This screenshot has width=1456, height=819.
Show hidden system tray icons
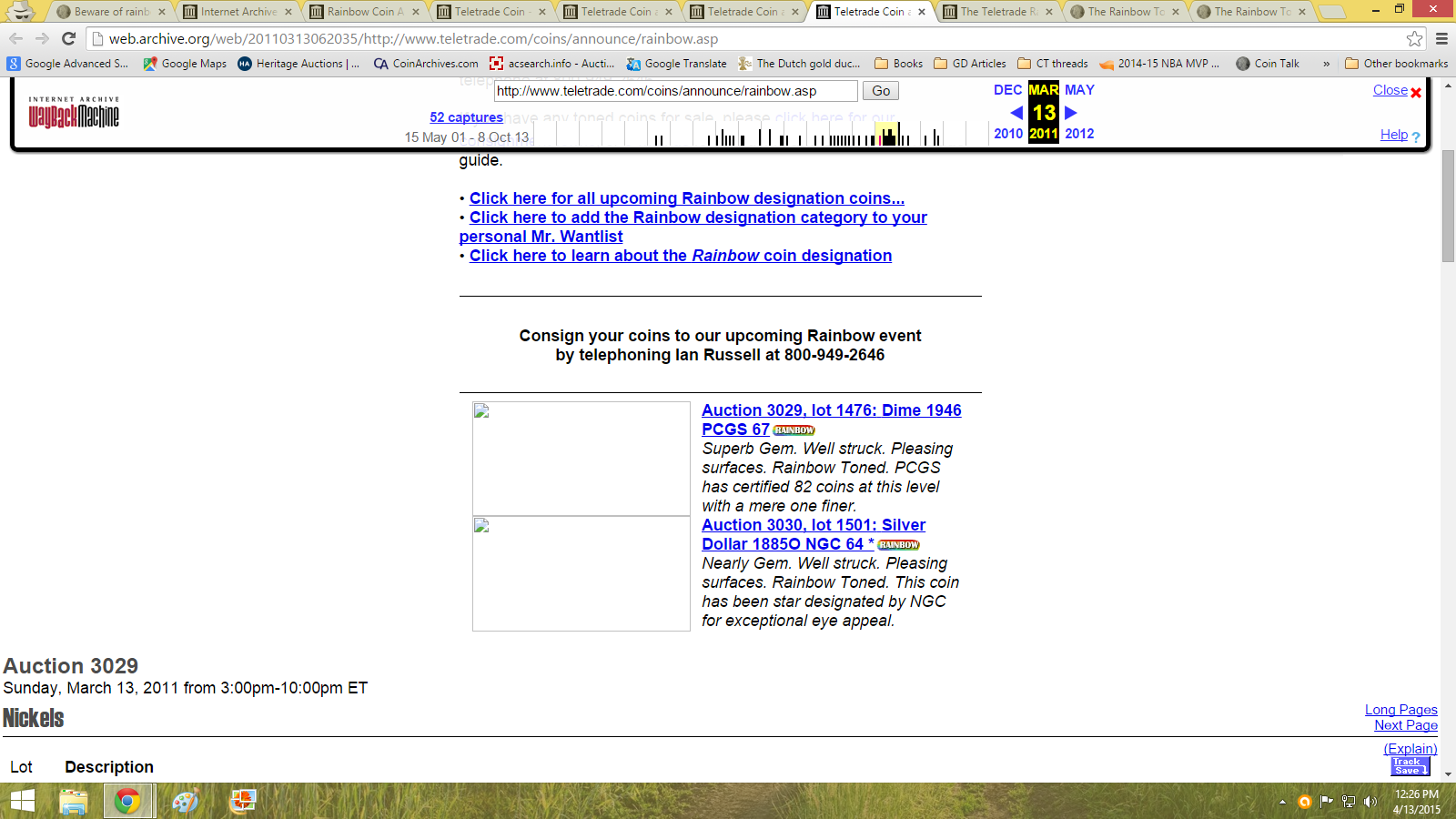click(1282, 802)
